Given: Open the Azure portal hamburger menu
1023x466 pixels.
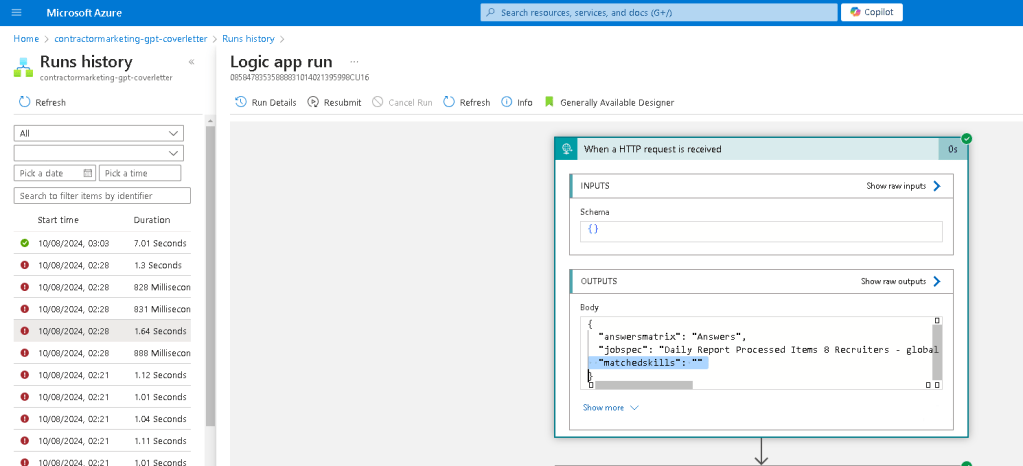Looking at the screenshot, I should tap(17, 13).
